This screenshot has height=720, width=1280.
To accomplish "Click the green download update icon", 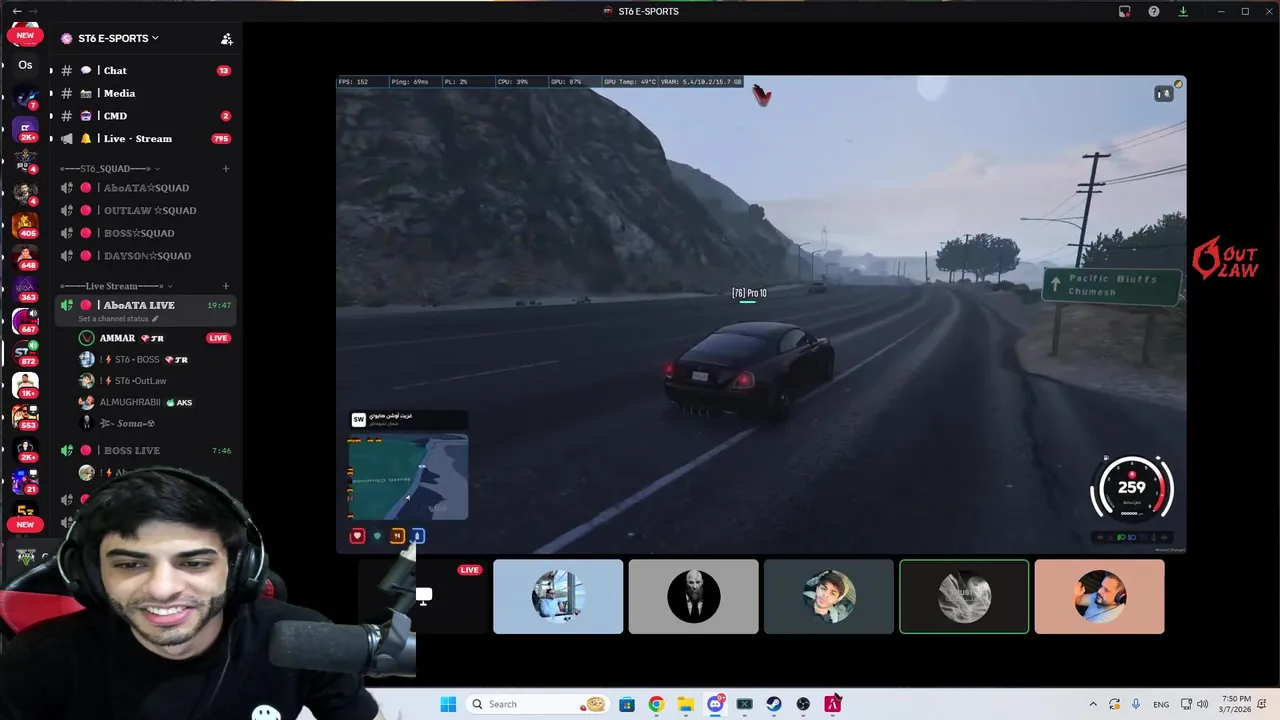I will pos(1183,11).
